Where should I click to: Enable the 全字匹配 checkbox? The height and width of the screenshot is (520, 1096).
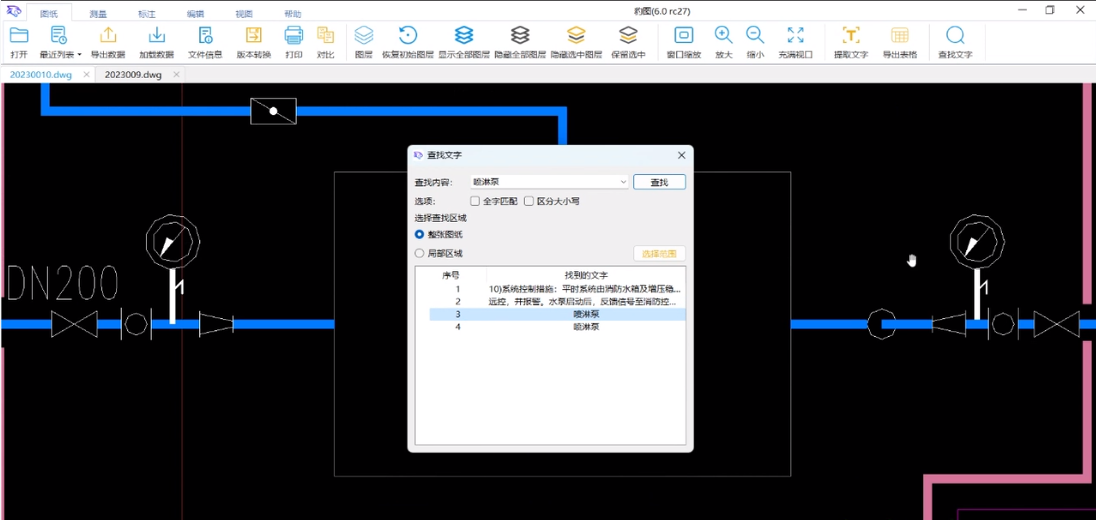(x=475, y=201)
